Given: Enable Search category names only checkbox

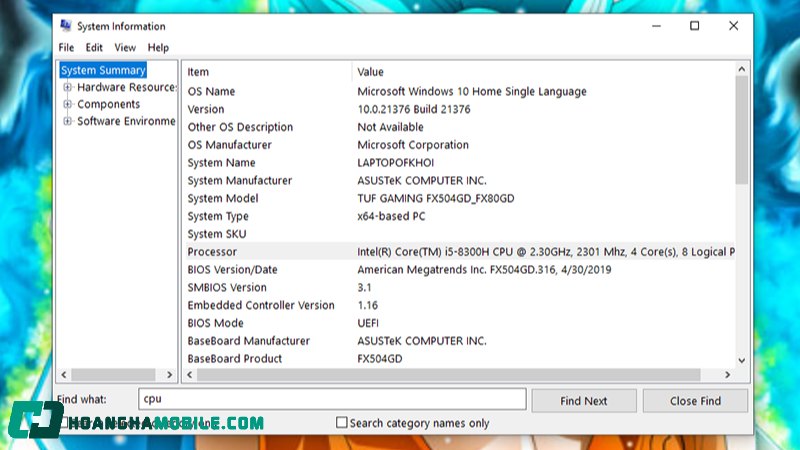Looking at the screenshot, I should 342,423.
